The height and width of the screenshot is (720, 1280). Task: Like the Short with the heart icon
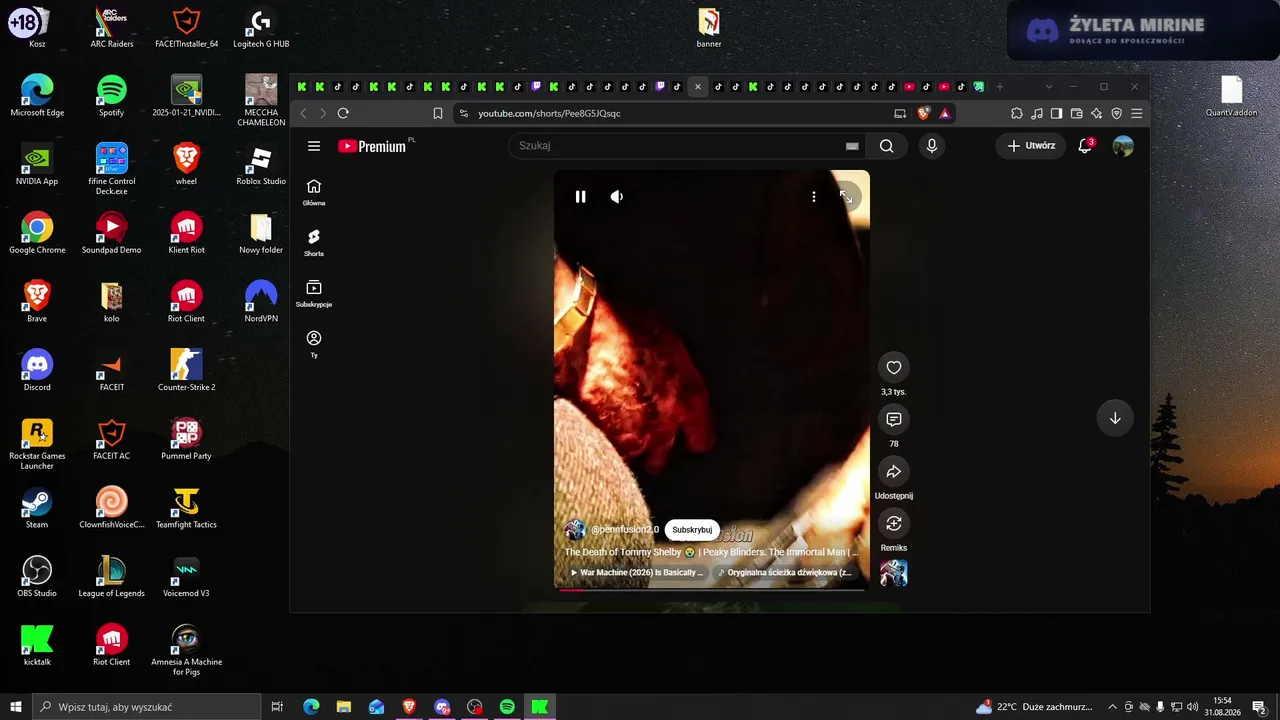pyautogui.click(x=894, y=368)
